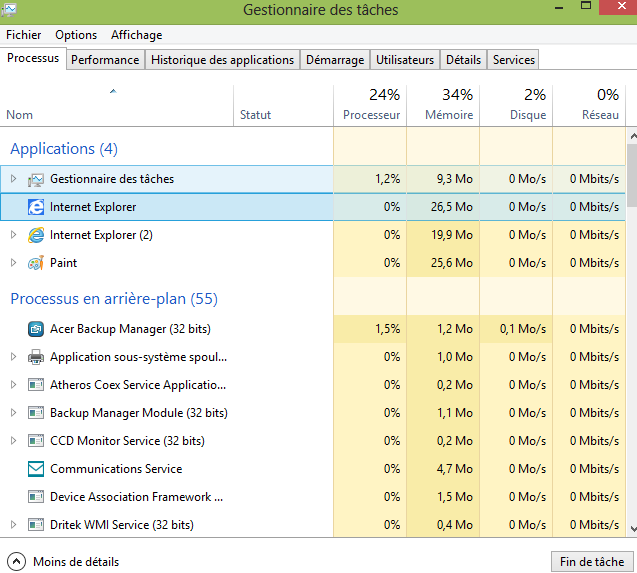The height and width of the screenshot is (573, 637).
Task: Expand Backup Manager Module (32 bits)
Action: pyautogui.click(x=13, y=413)
